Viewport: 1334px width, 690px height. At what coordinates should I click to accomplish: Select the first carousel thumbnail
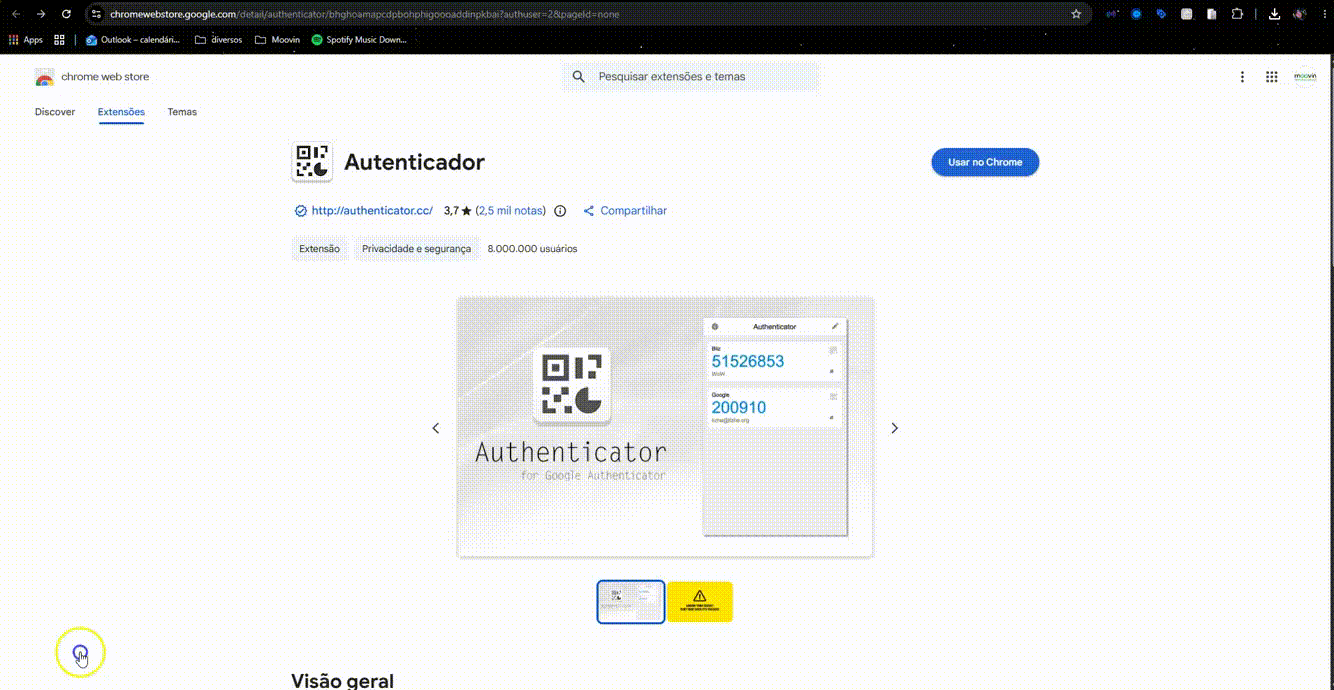pos(631,602)
